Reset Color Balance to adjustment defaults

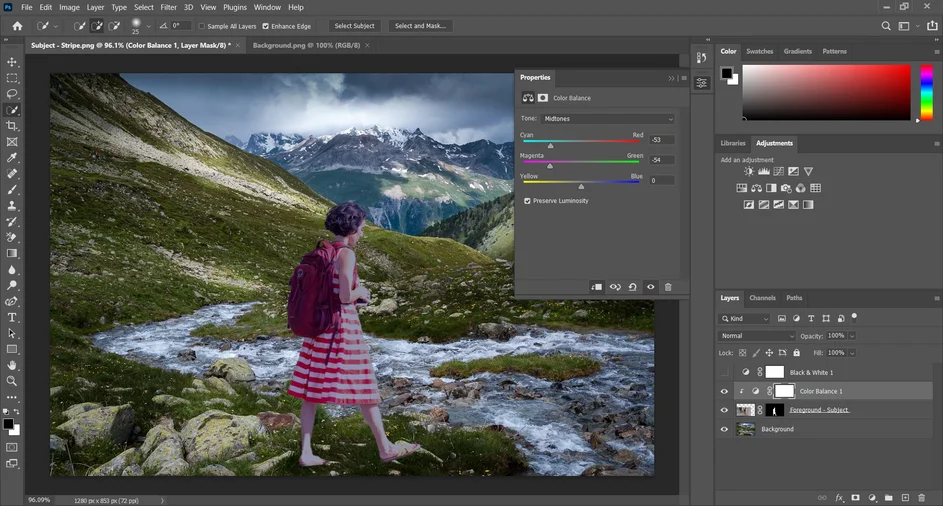pyautogui.click(x=632, y=287)
